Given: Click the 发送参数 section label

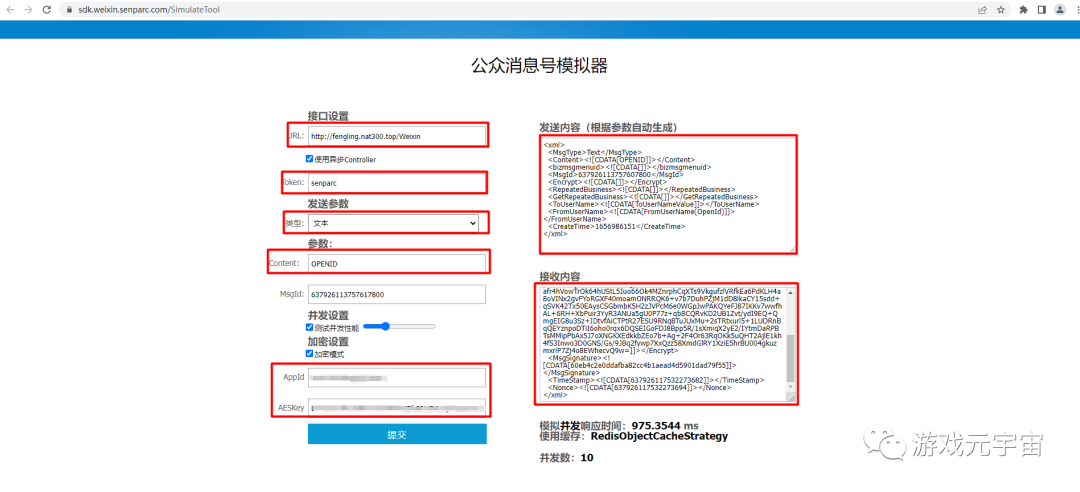Looking at the screenshot, I should point(328,203).
